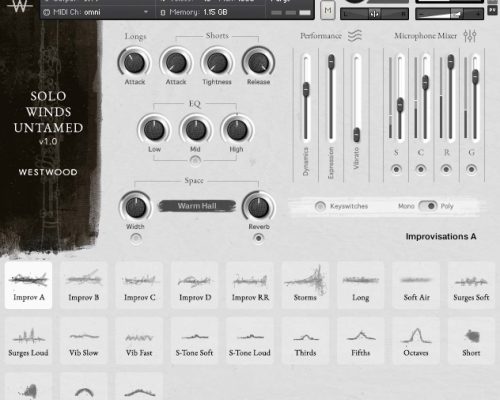Click the S mic volume fader
Viewport: 500px width, 400px height.
coord(400,105)
